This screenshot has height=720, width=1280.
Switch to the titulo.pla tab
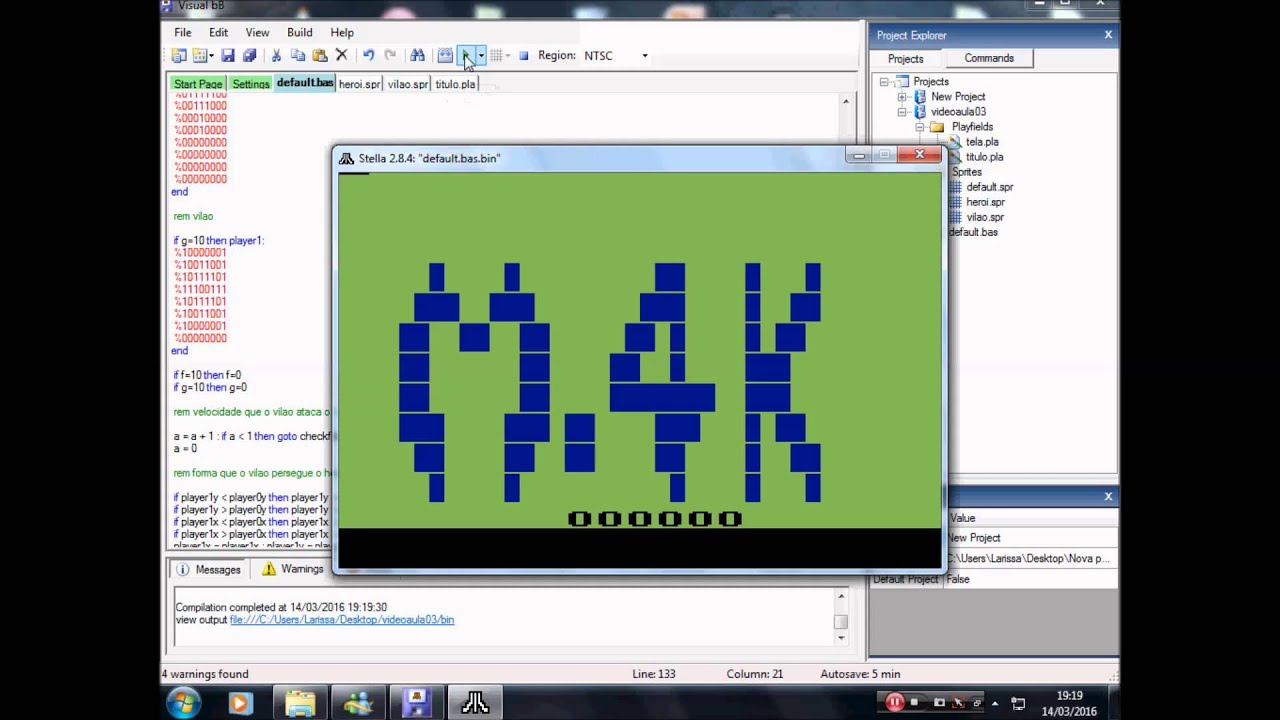tap(456, 84)
